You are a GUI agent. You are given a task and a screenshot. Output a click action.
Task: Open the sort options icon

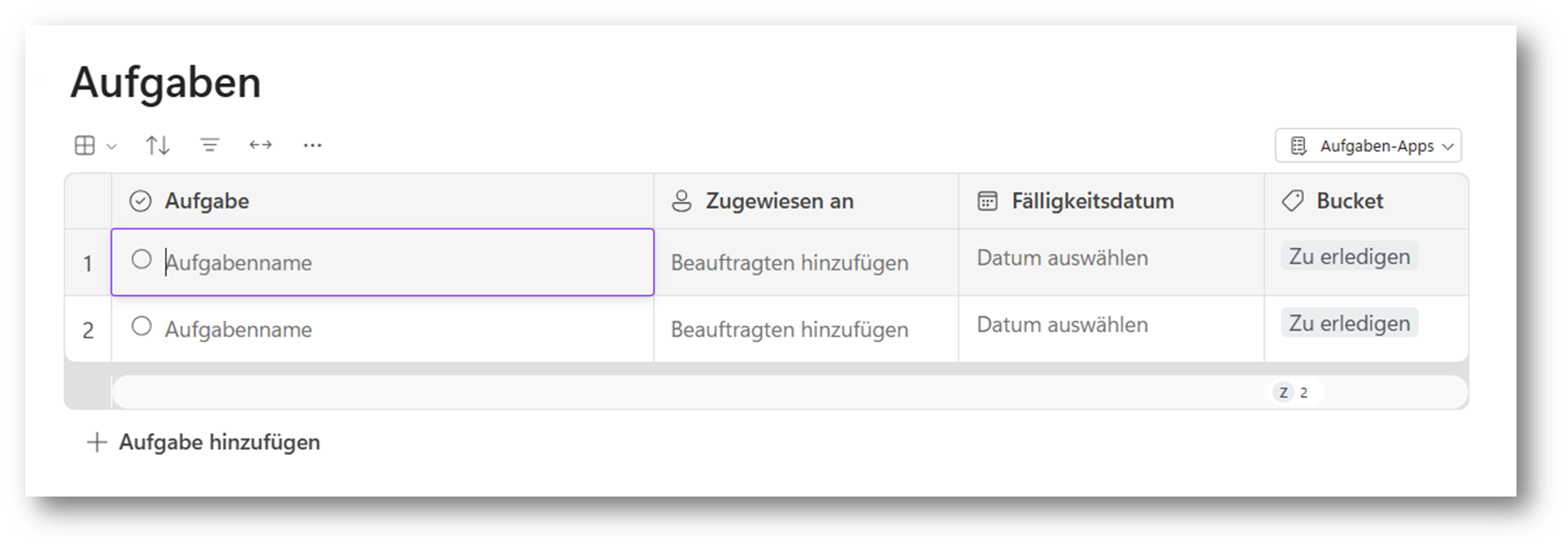pyautogui.click(x=157, y=145)
